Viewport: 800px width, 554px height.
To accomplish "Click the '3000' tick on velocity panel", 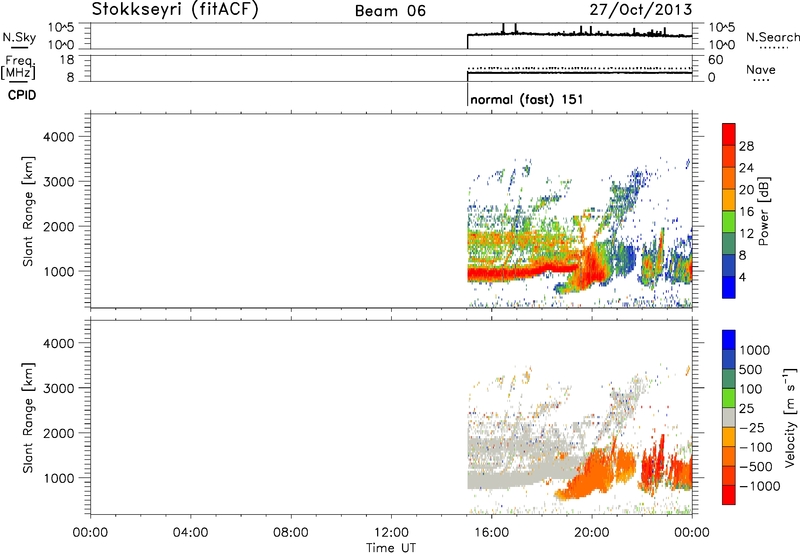I will point(59,388).
